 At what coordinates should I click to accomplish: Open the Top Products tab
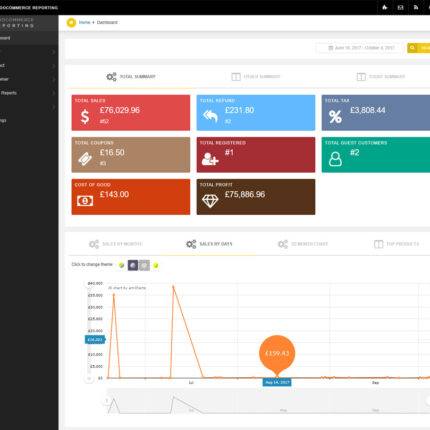[x=396, y=244]
